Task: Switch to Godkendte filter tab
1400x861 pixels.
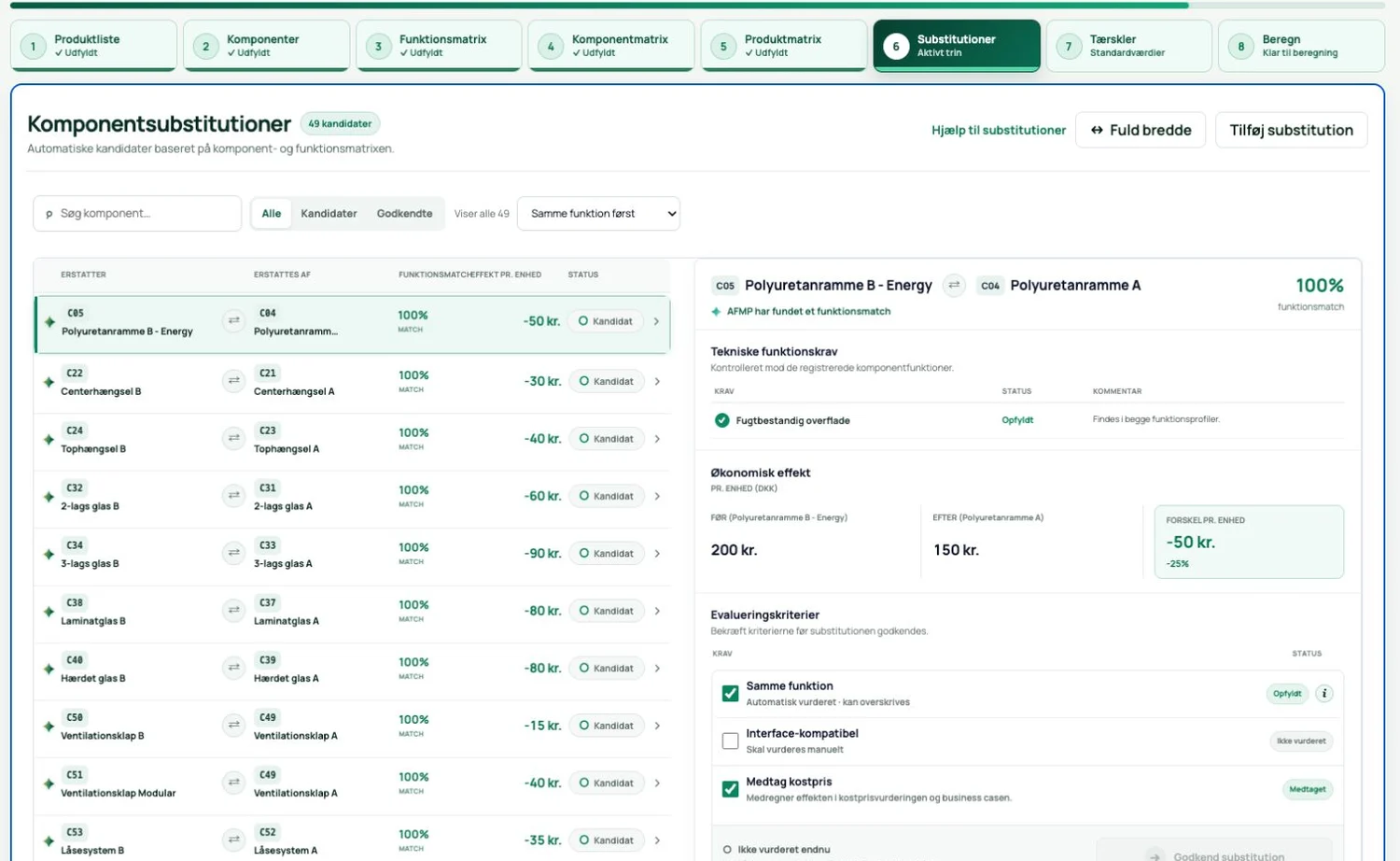Action: [x=404, y=214]
